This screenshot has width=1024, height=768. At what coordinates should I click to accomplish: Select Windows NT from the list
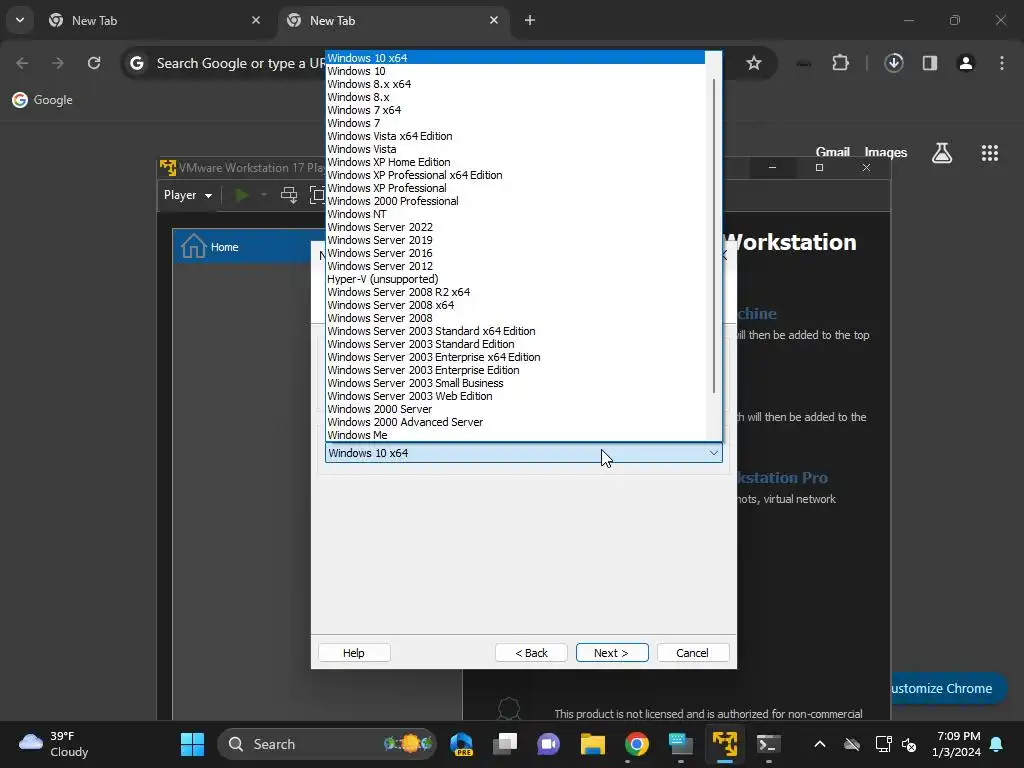pos(515,214)
